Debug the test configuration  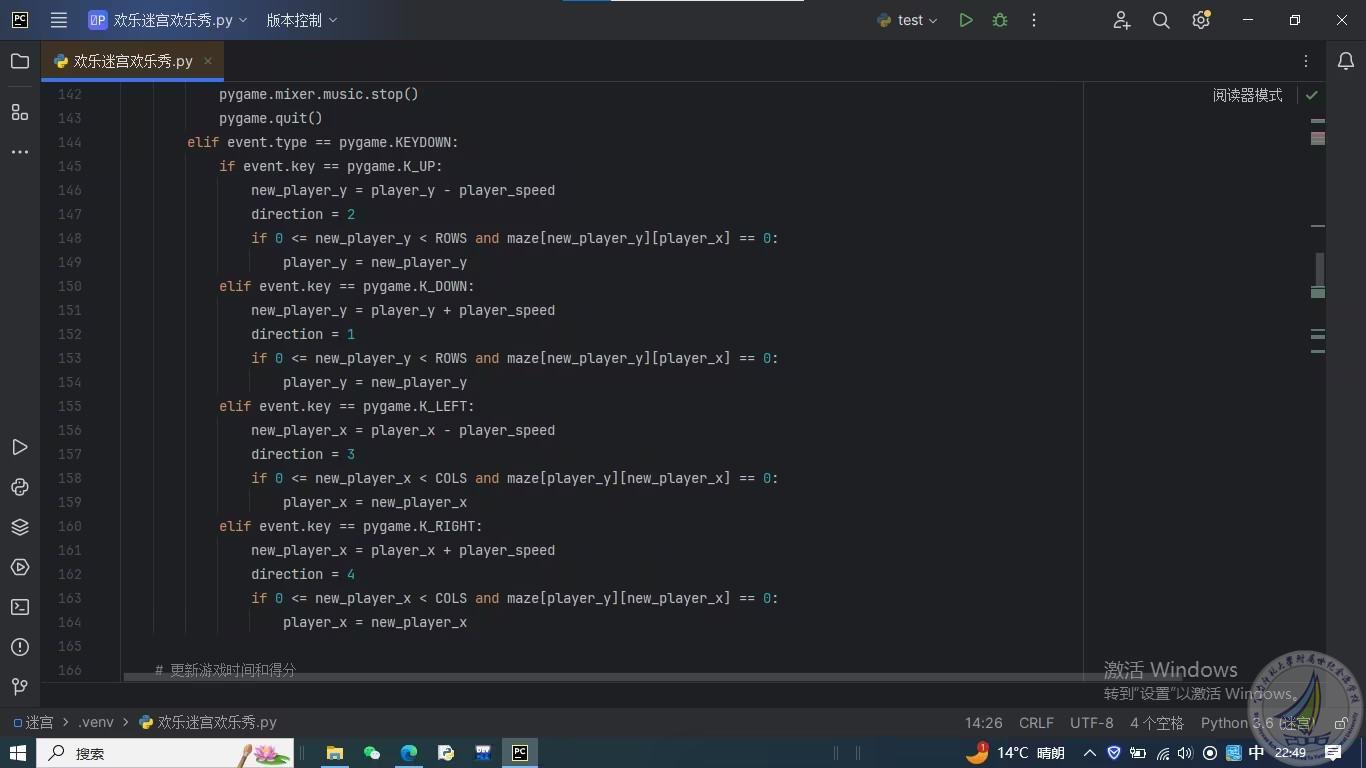999,20
